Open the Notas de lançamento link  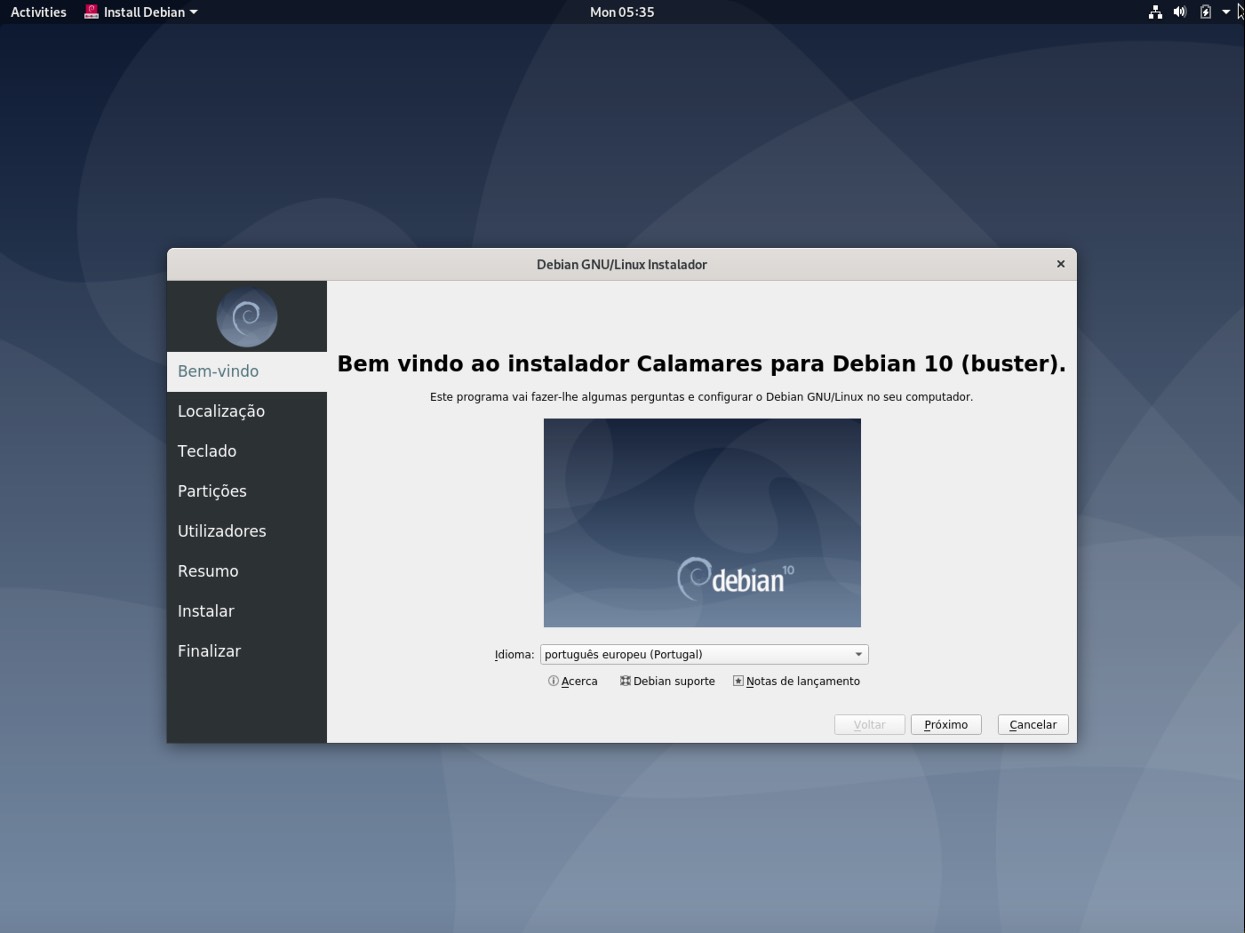coord(802,680)
